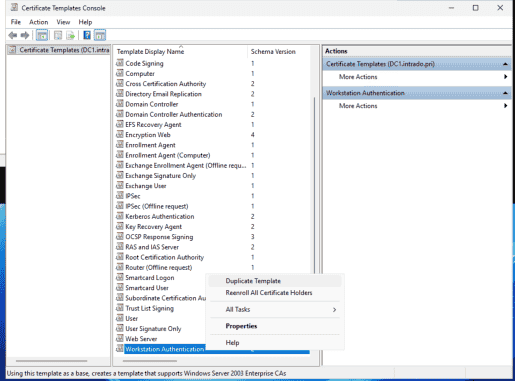Image resolution: width=515 pixels, height=381 pixels.
Task: Select the User Signature Only row
Action: (160, 329)
